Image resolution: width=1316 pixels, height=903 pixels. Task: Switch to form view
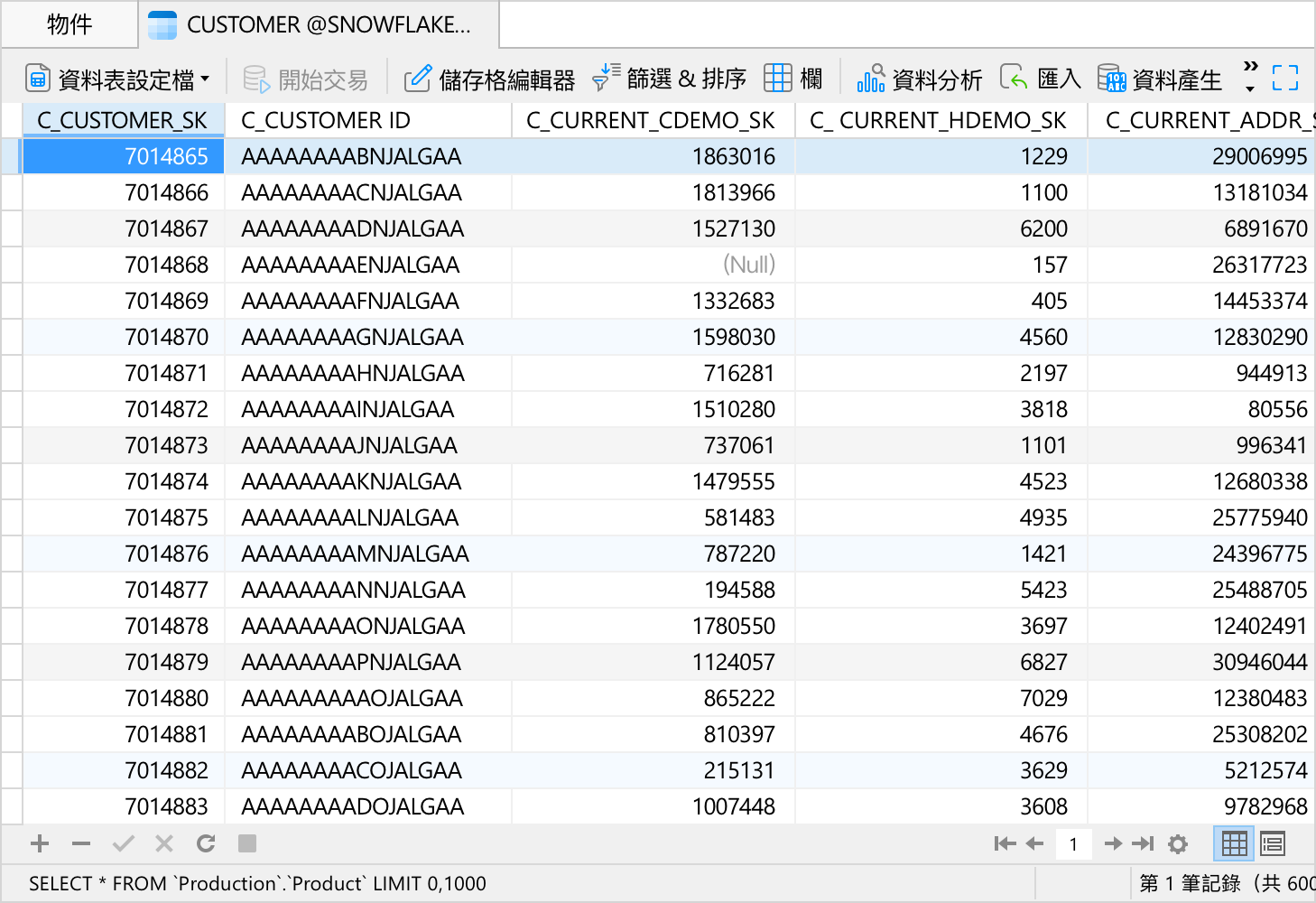click(x=1273, y=843)
